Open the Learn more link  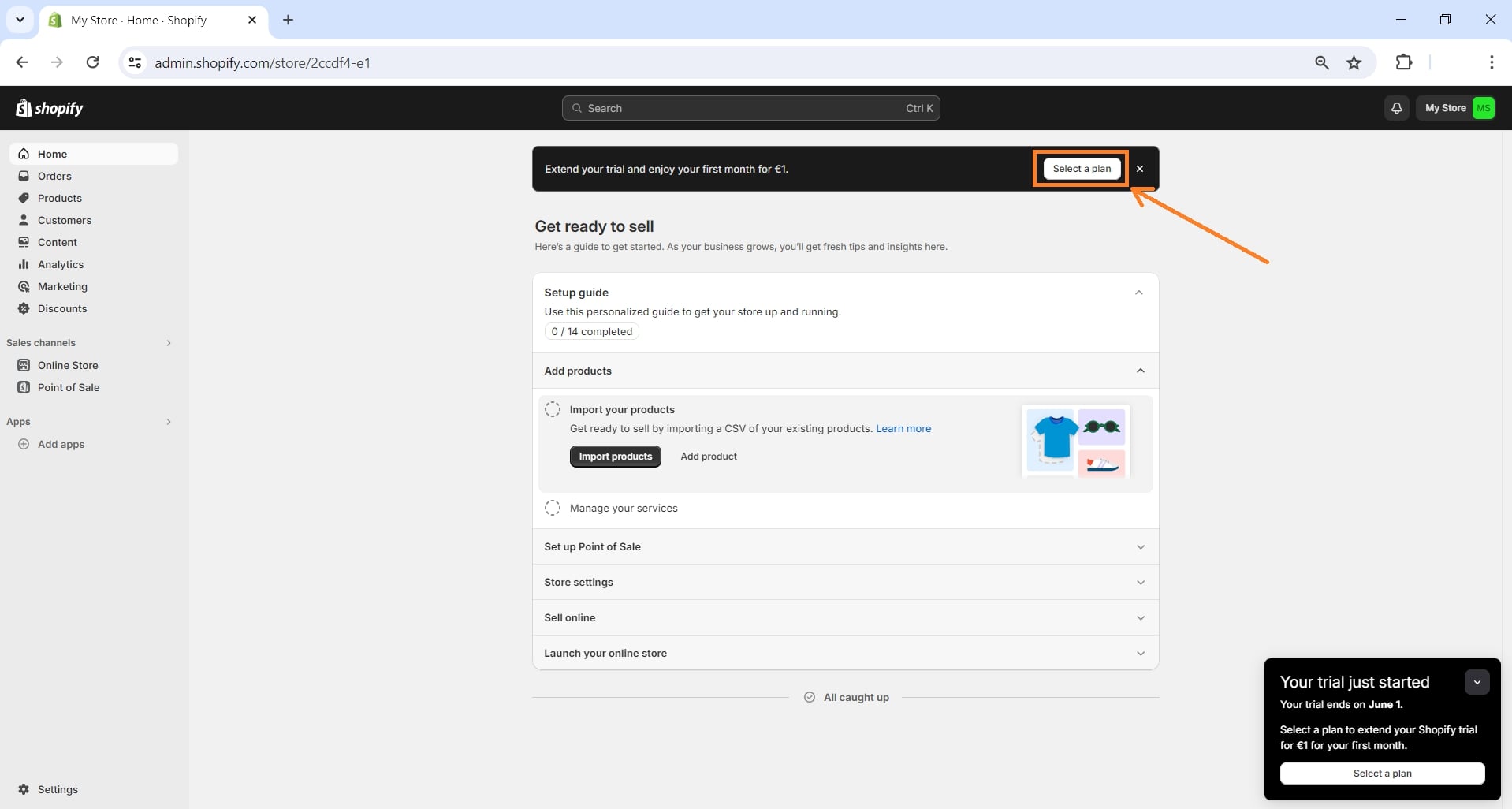point(903,429)
